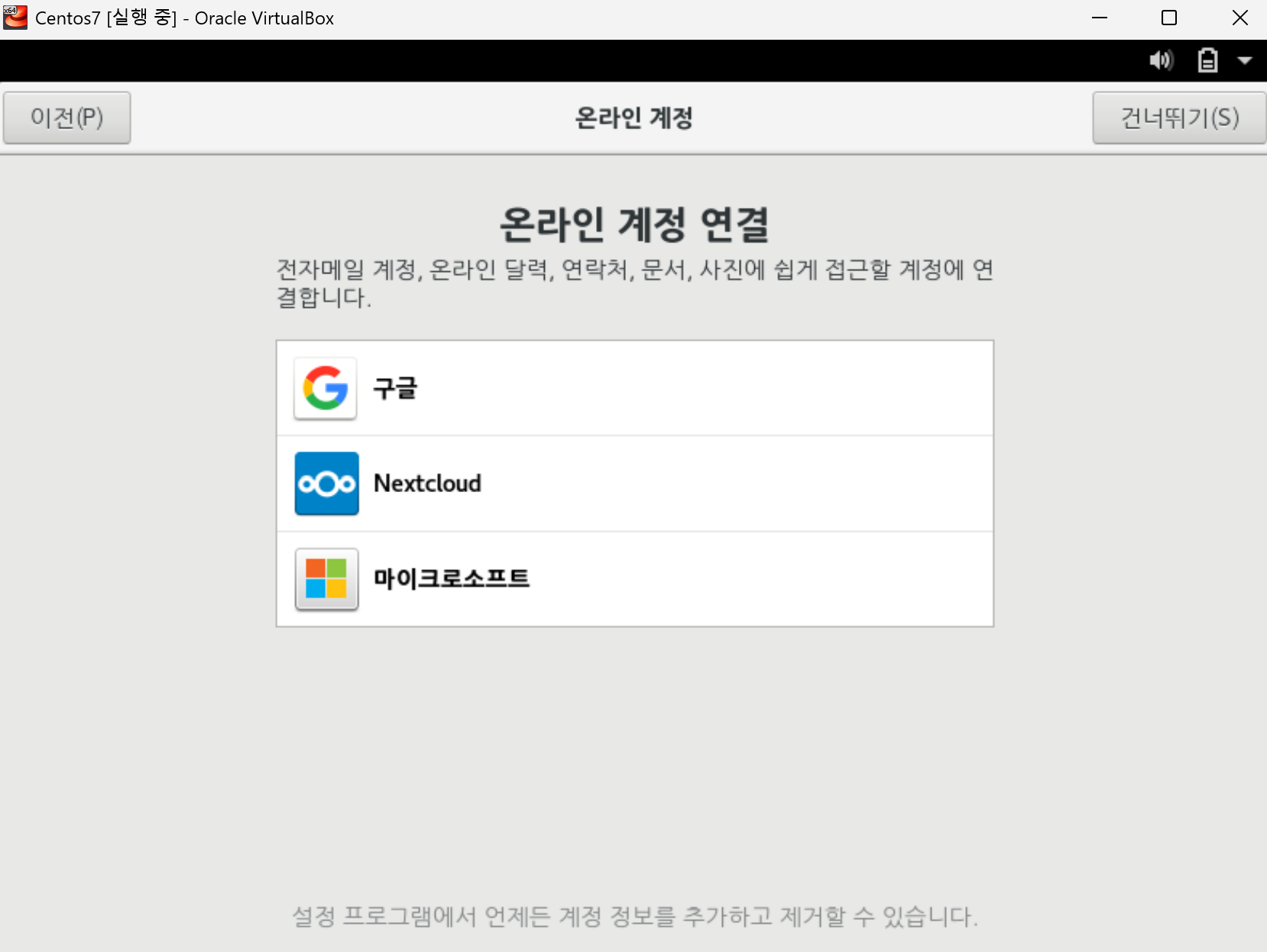The height and width of the screenshot is (952, 1267).
Task: Click the footer note about 설정 프로그램
Action: [x=634, y=916]
